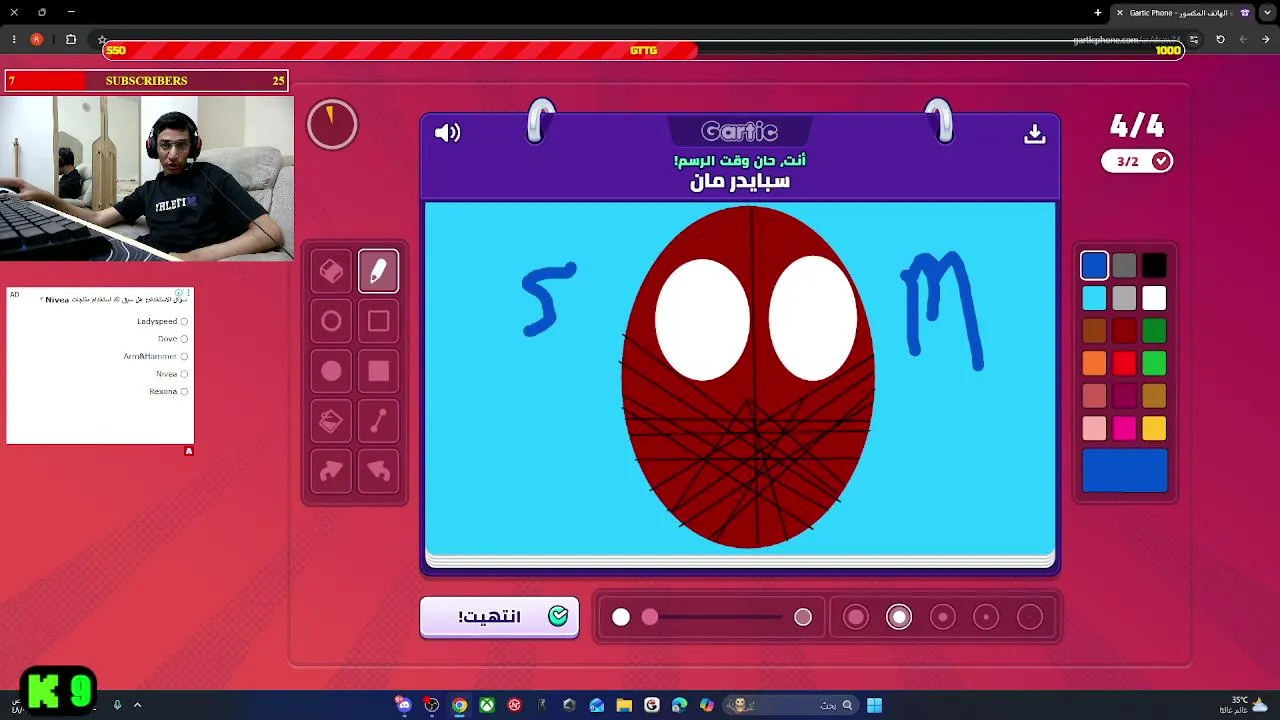Click the انتهيت! done button
Image resolution: width=1280 pixels, height=720 pixels.
coord(499,616)
